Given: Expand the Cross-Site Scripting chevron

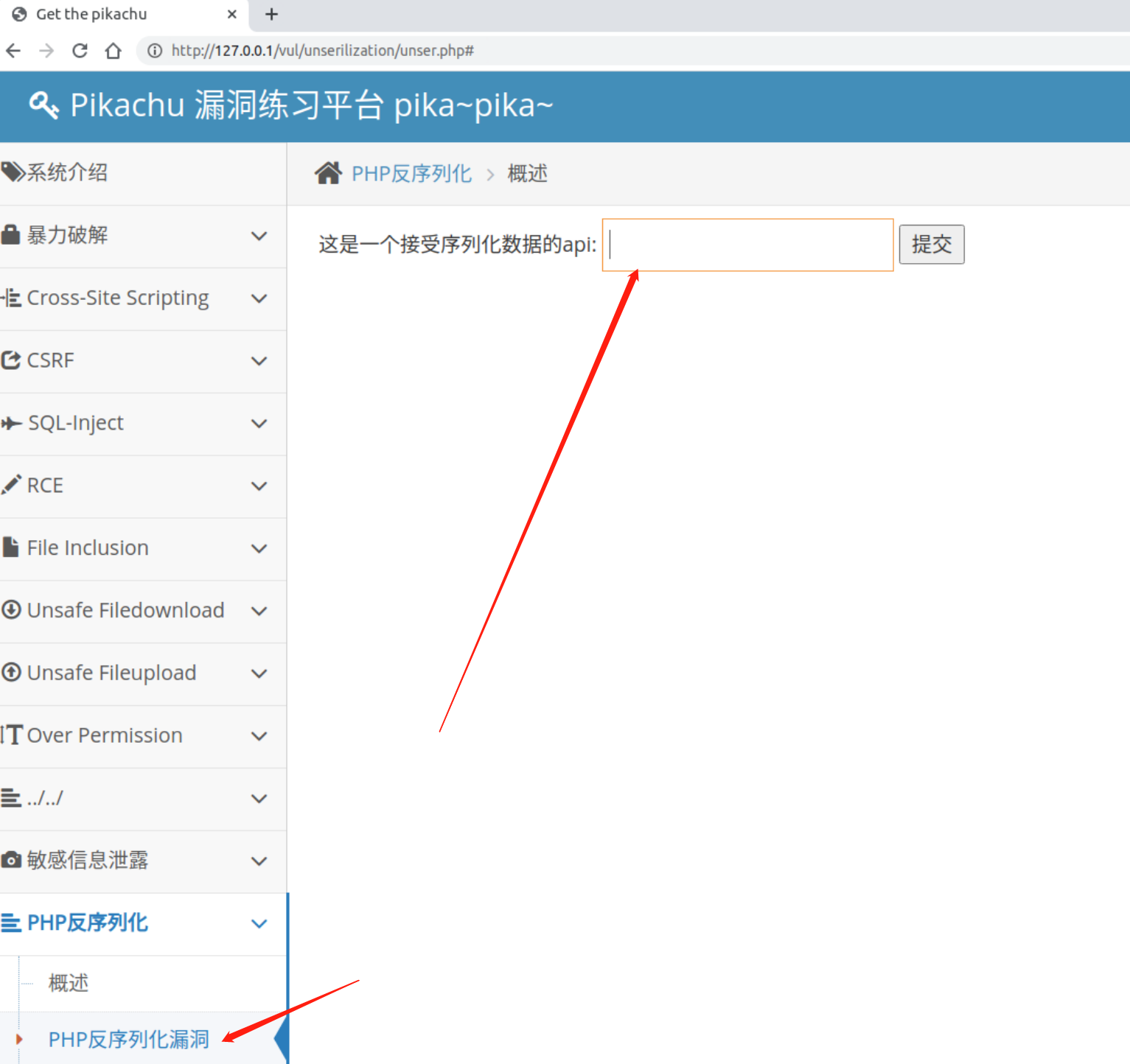Looking at the screenshot, I should [x=259, y=298].
